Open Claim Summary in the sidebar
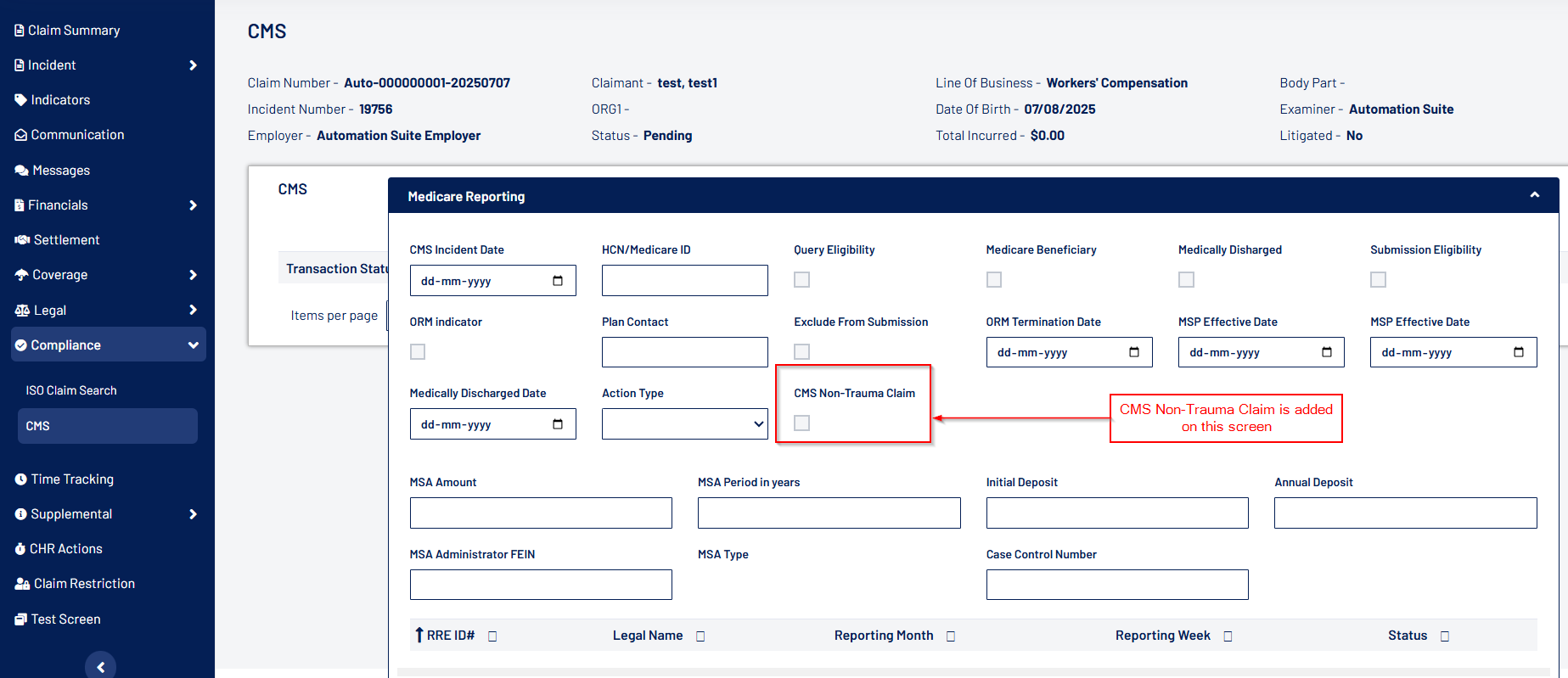Screen dimensions: 1568x678 (74, 31)
